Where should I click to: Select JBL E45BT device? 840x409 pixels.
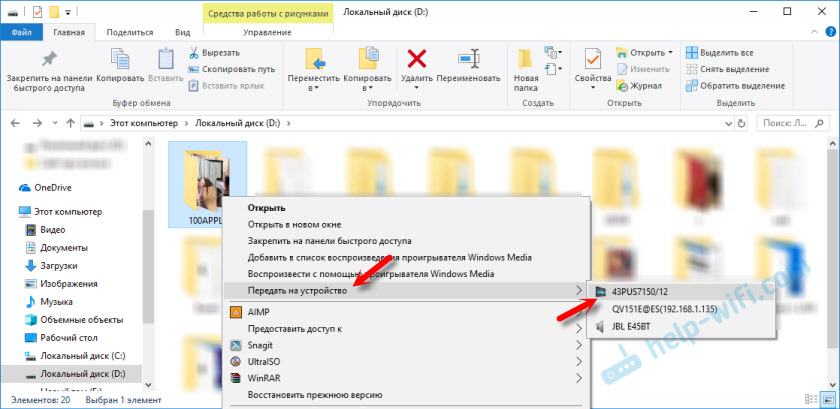(681, 326)
